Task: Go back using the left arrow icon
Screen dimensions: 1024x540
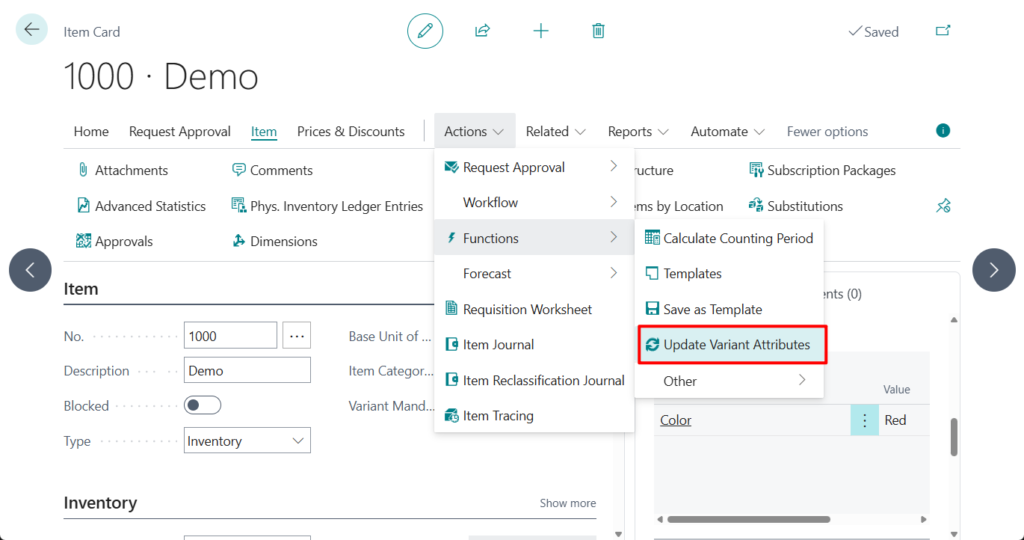Action: coord(32,30)
